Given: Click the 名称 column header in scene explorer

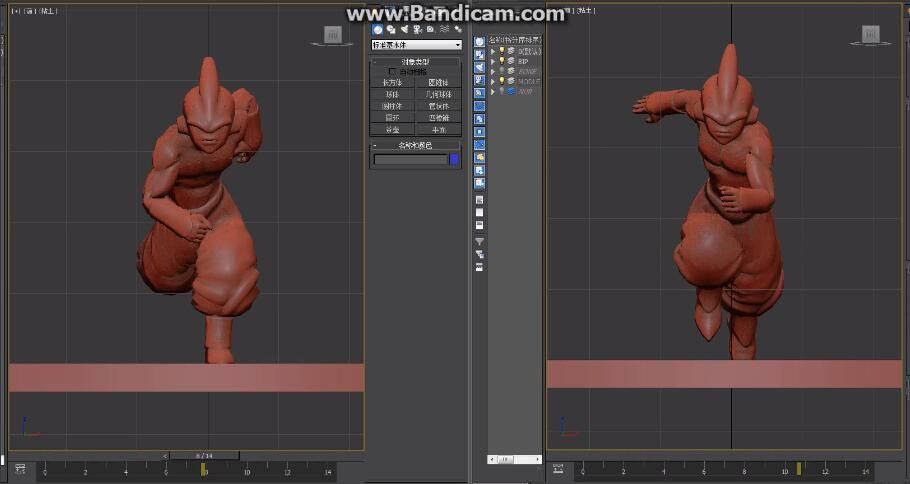Looking at the screenshot, I should point(515,40).
